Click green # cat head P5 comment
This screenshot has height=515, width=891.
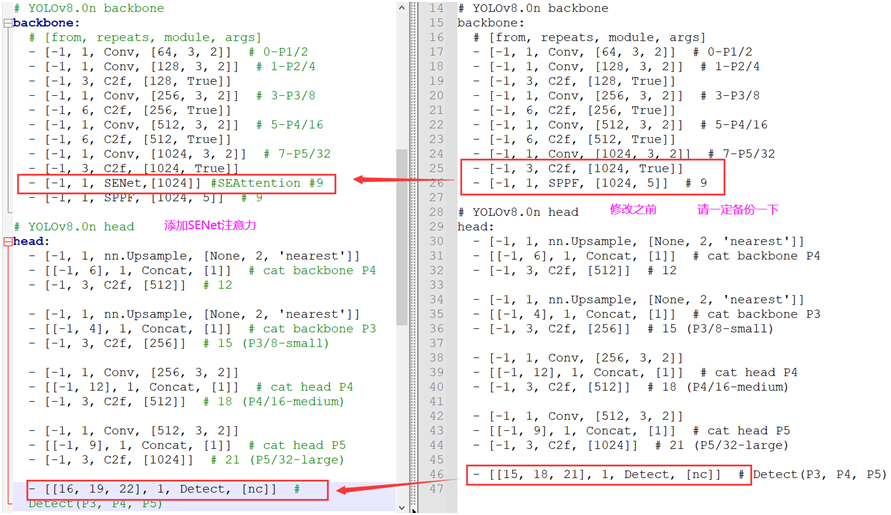[297, 445]
